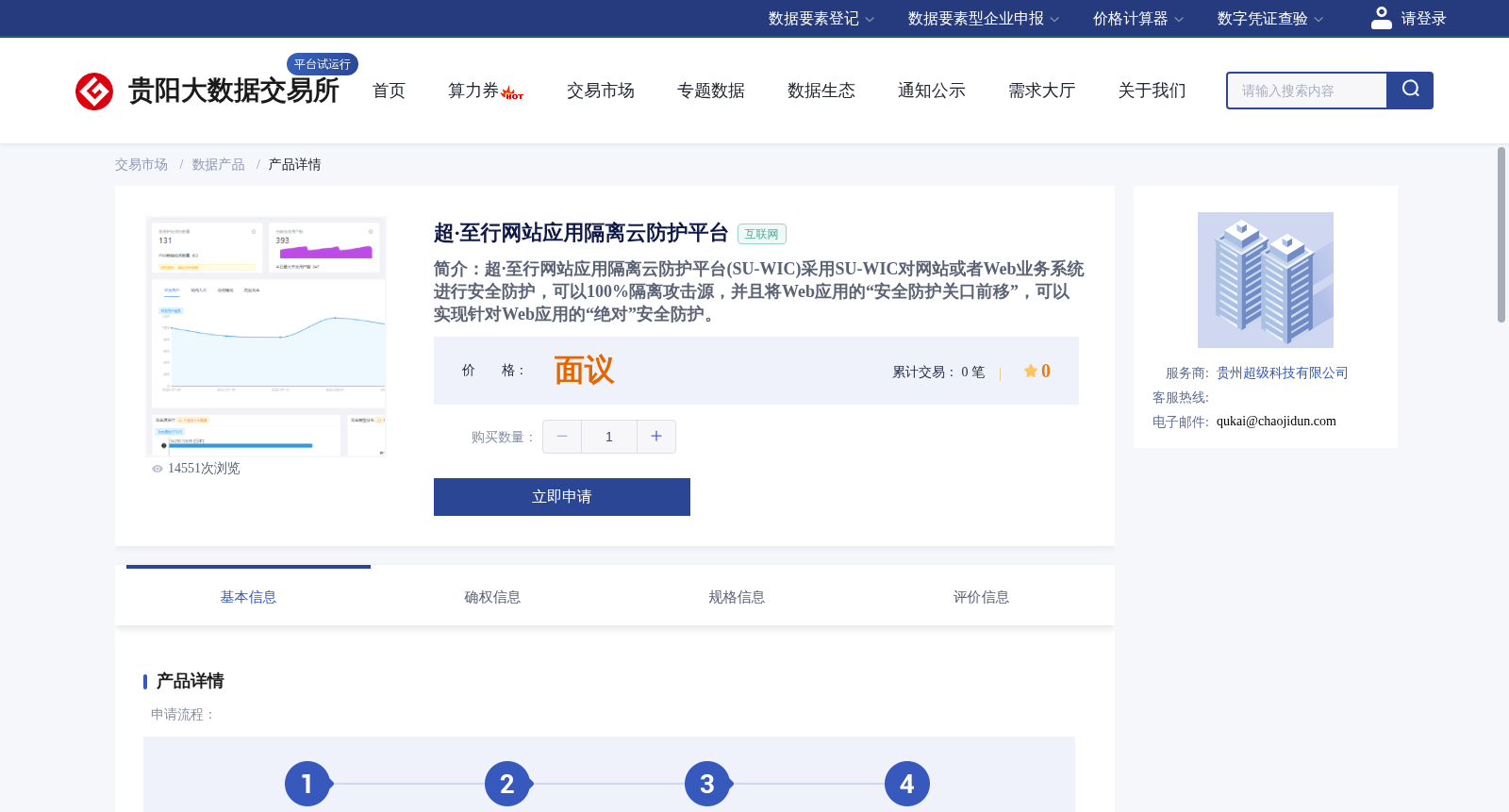Image resolution: width=1509 pixels, height=812 pixels.
Task: Open 贵州超级科技有限公司 provider link
Action: (x=1283, y=373)
